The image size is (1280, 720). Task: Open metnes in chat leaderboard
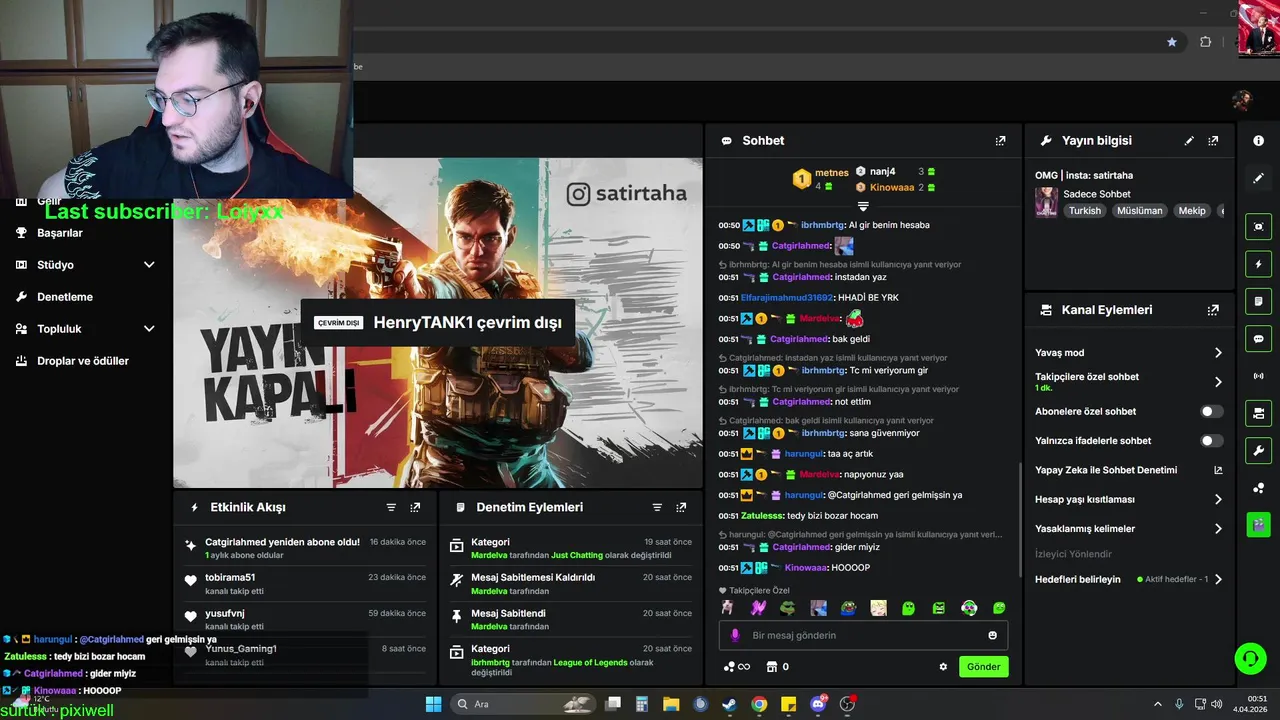(x=831, y=173)
